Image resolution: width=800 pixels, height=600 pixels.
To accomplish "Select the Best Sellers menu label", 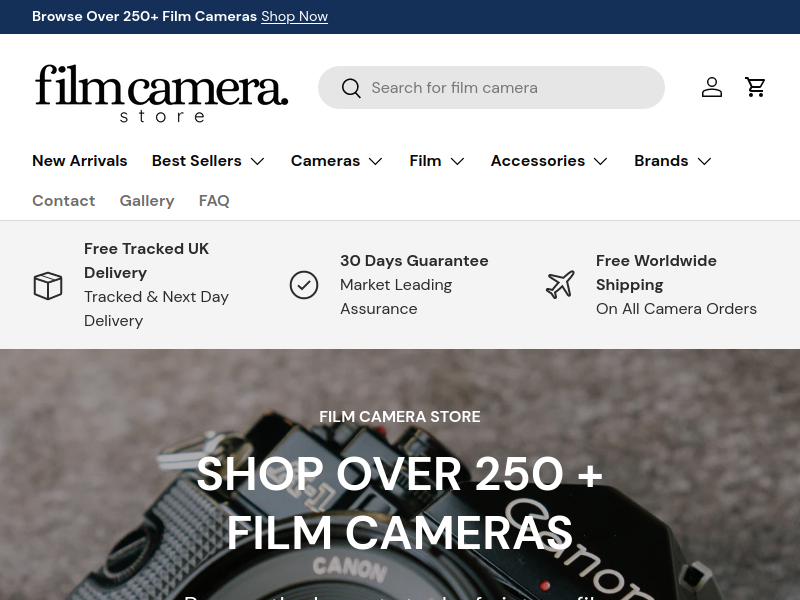I will pyautogui.click(x=196, y=161).
